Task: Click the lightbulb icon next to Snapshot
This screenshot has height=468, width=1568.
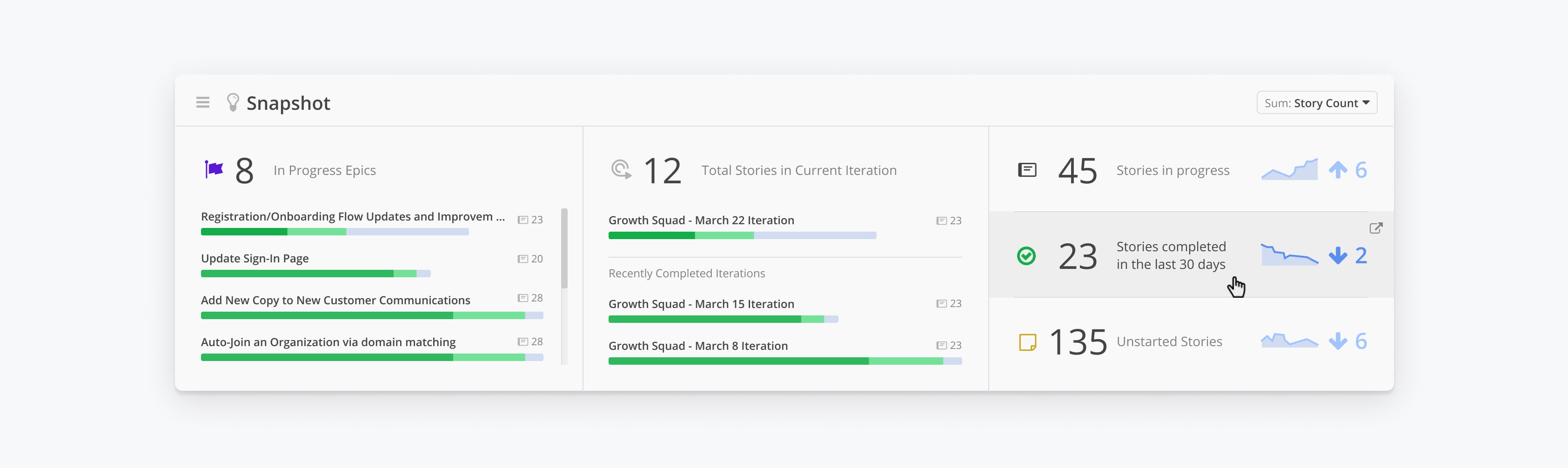Action: pyautogui.click(x=233, y=102)
